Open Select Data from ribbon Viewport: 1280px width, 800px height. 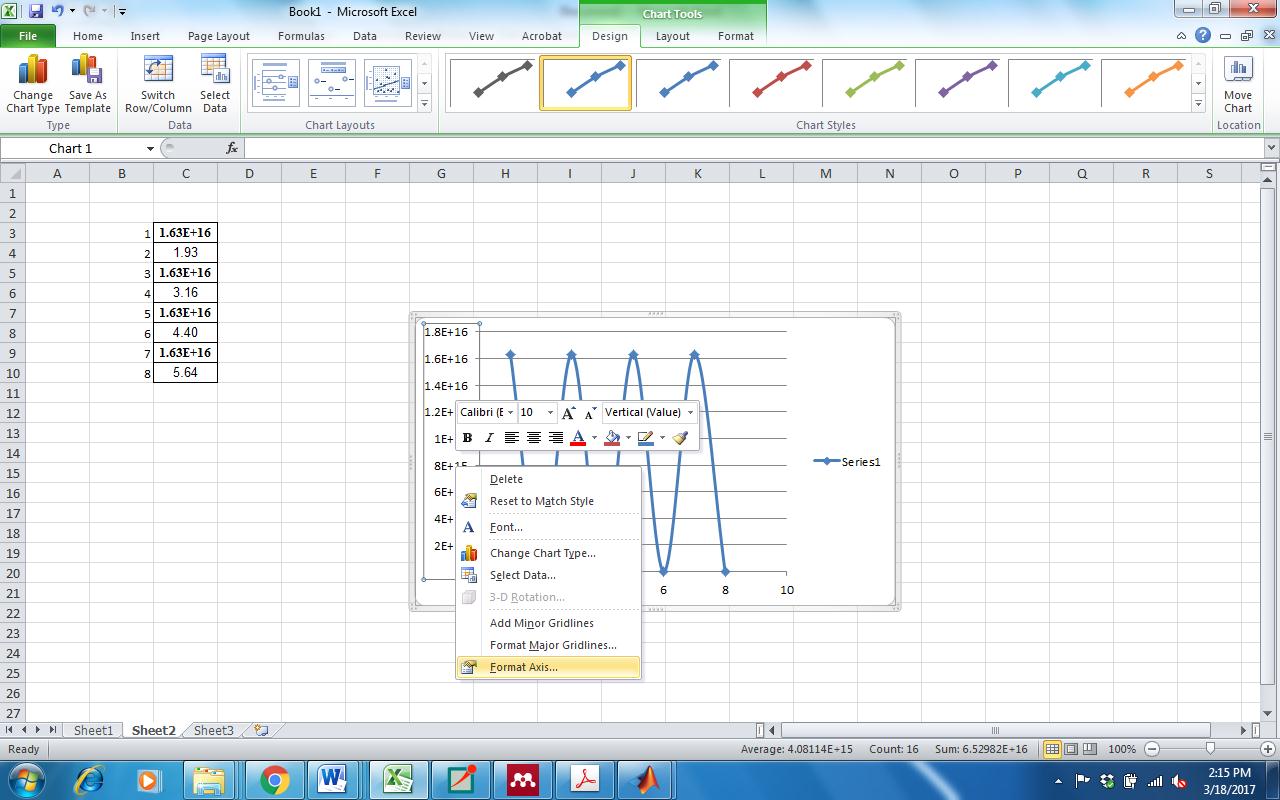pos(214,84)
